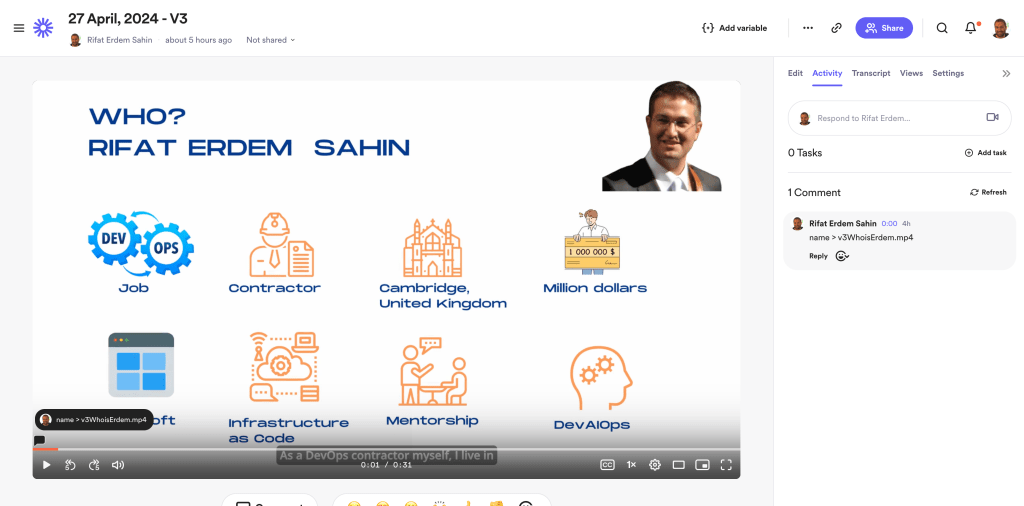The image size is (1024, 506).
Task: Open video player settings gear
Action: tap(654, 465)
